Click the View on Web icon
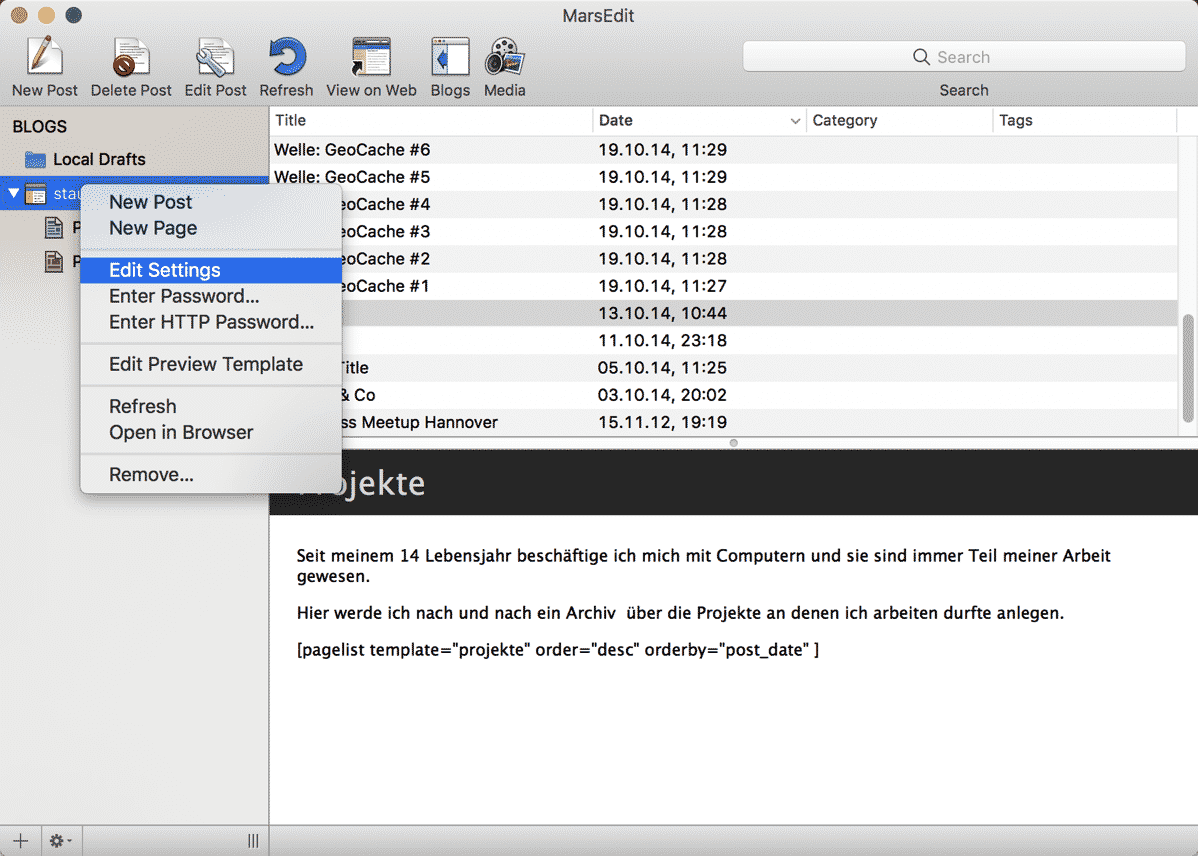The height and width of the screenshot is (856, 1198). coord(371,58)
